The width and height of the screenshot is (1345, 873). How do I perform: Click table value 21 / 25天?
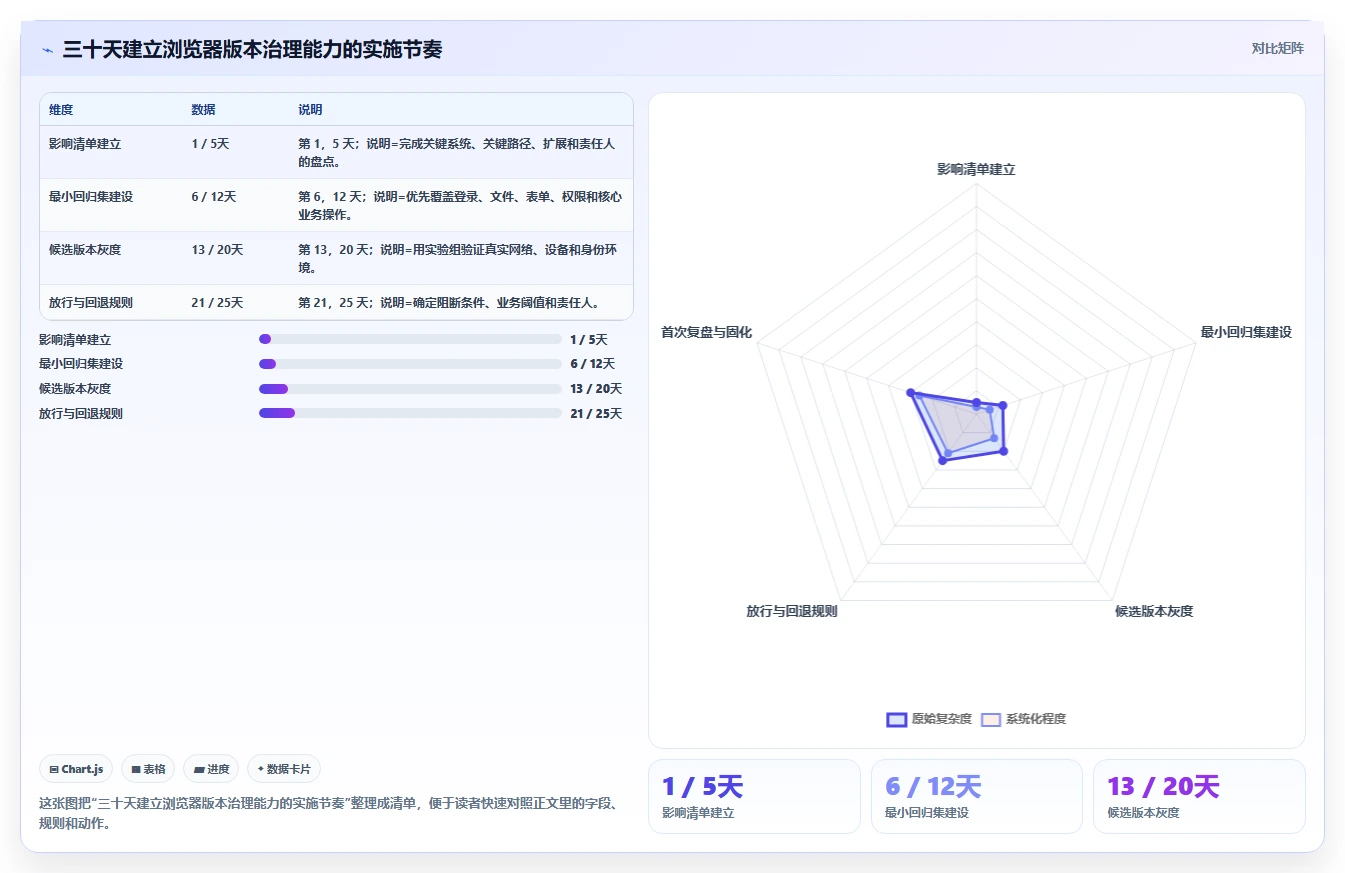[x=217, y=303]
